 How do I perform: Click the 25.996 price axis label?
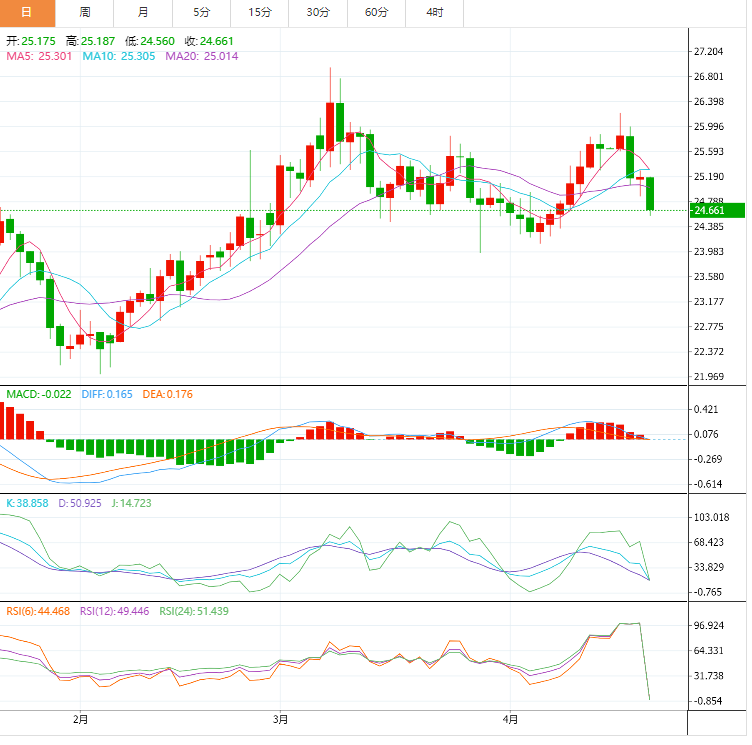point(709,127)
